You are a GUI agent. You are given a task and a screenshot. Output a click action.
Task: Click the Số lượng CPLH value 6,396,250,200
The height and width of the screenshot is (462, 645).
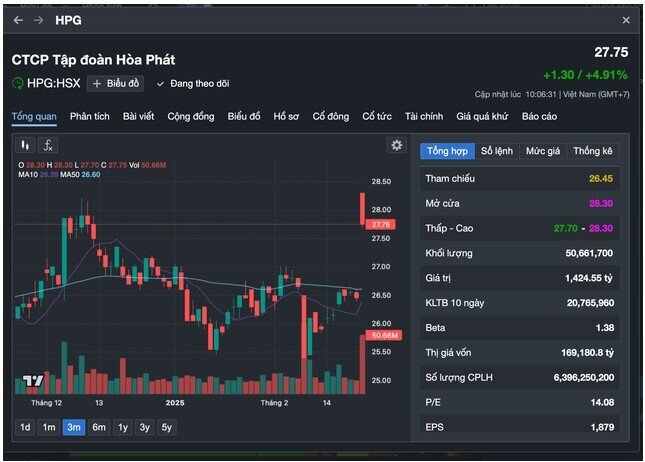(584, 378)
